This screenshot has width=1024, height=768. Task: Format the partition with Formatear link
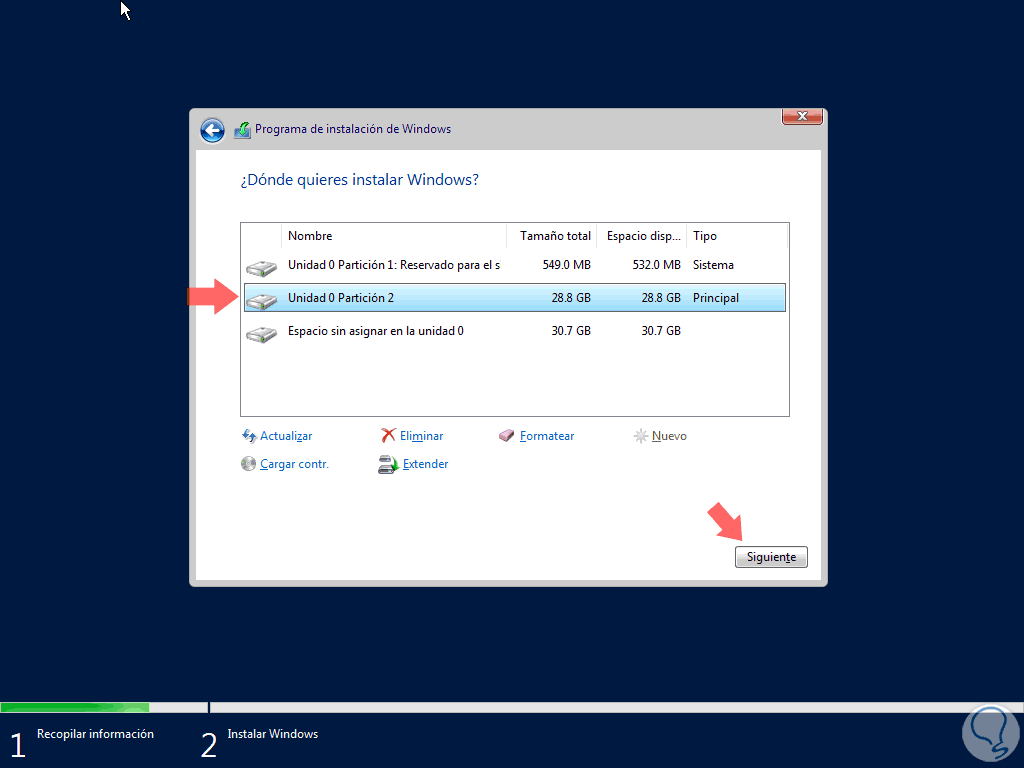click(x=547, y=436)
